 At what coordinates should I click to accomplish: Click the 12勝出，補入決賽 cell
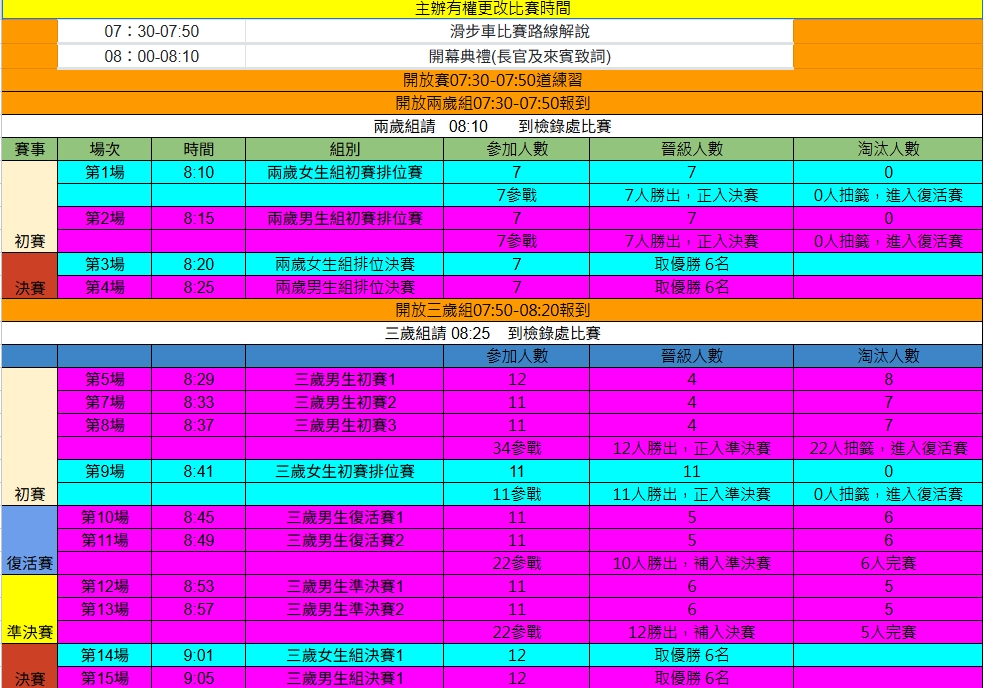tap(691, 632)
